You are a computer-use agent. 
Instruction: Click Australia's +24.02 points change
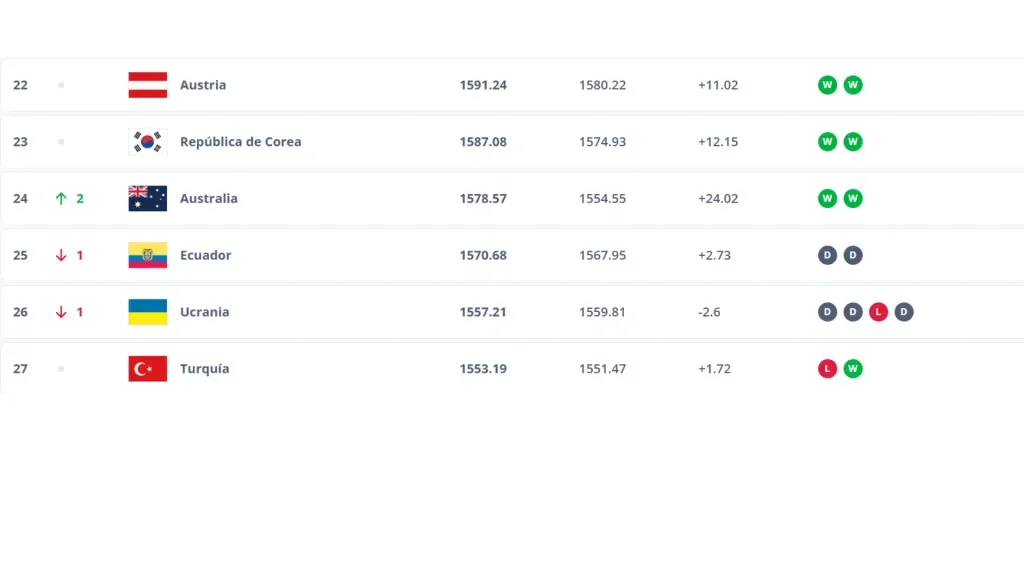pos(718,199)
